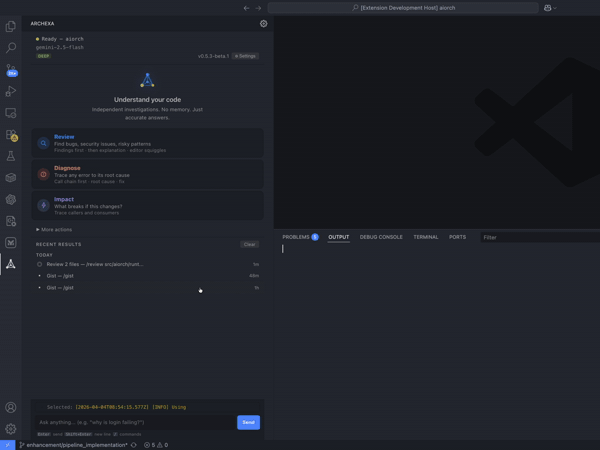This screenshot has height=450, width=600.
Task: Switch to the Ports tab
Action: click(457, 237)
